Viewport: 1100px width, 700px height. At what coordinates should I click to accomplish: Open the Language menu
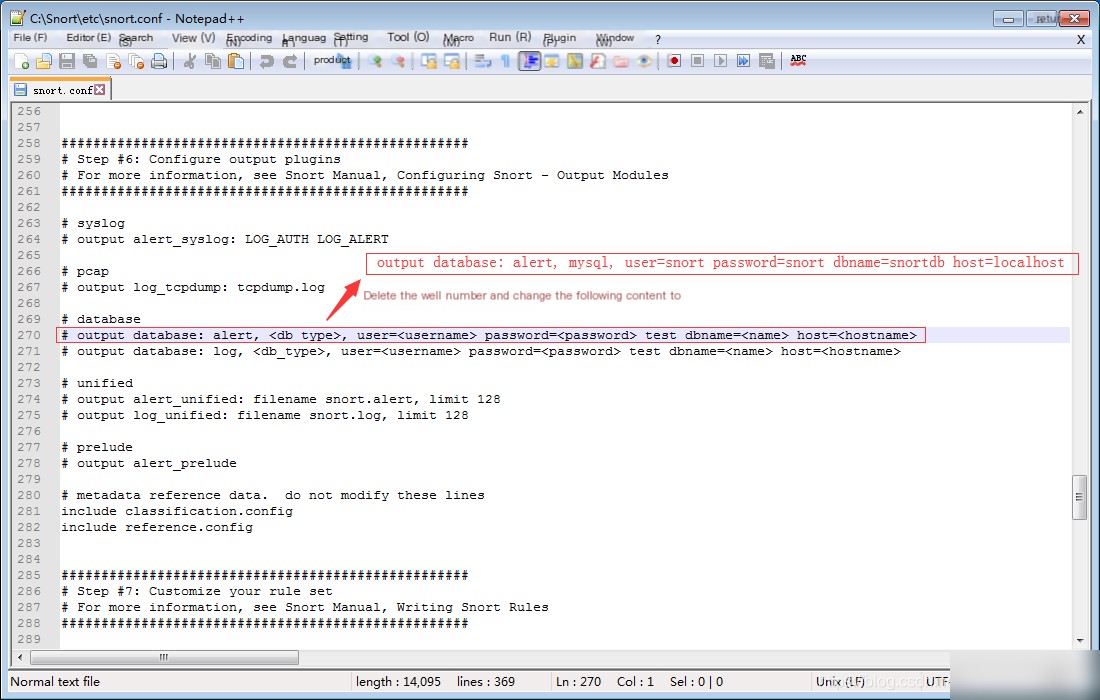[x=304, y=39]
